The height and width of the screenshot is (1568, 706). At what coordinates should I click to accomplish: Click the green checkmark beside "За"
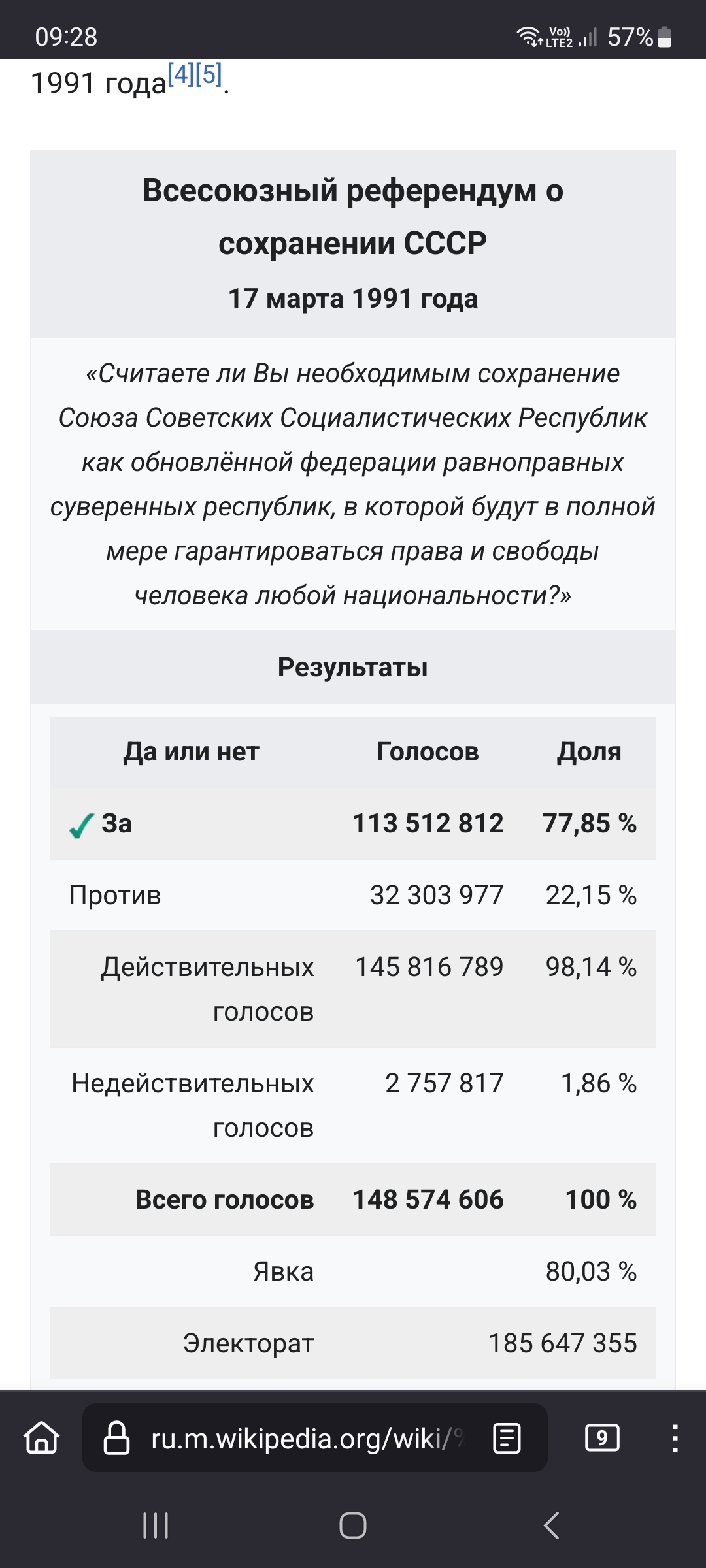point(81,826)
